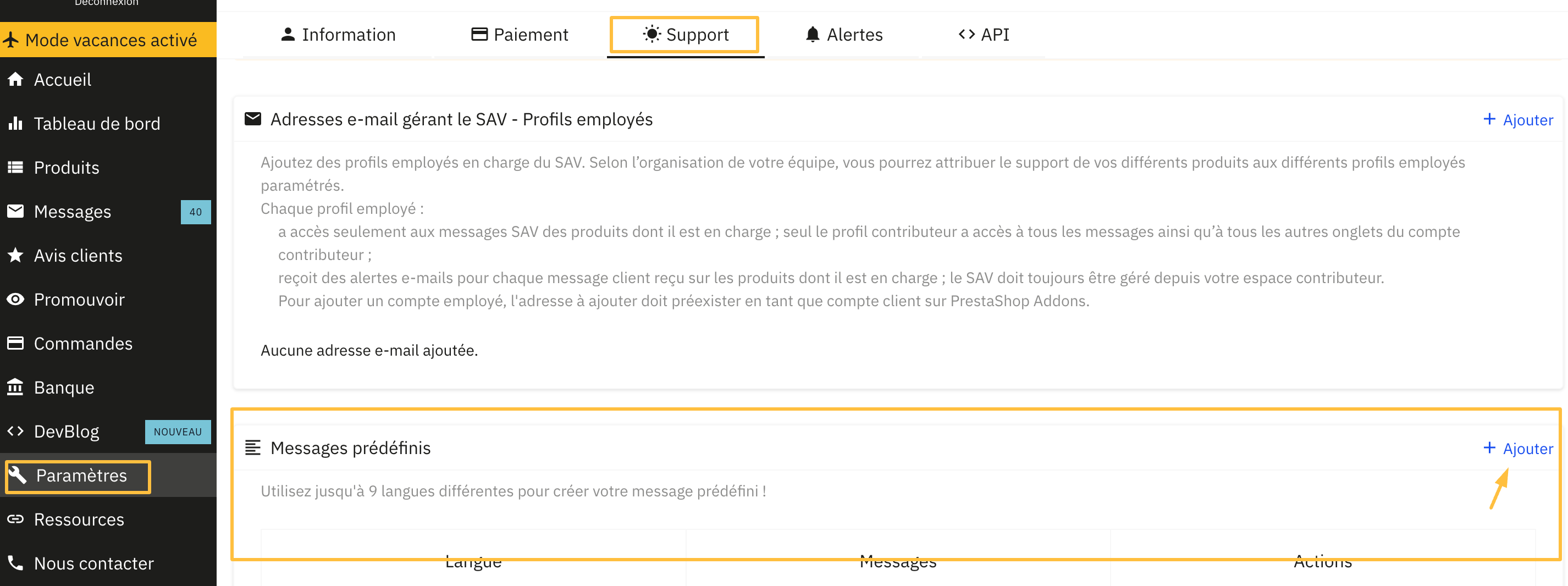Switch to the Information tab
The height and width of the screenshot is (586, 1568).
tap(338, 35)
